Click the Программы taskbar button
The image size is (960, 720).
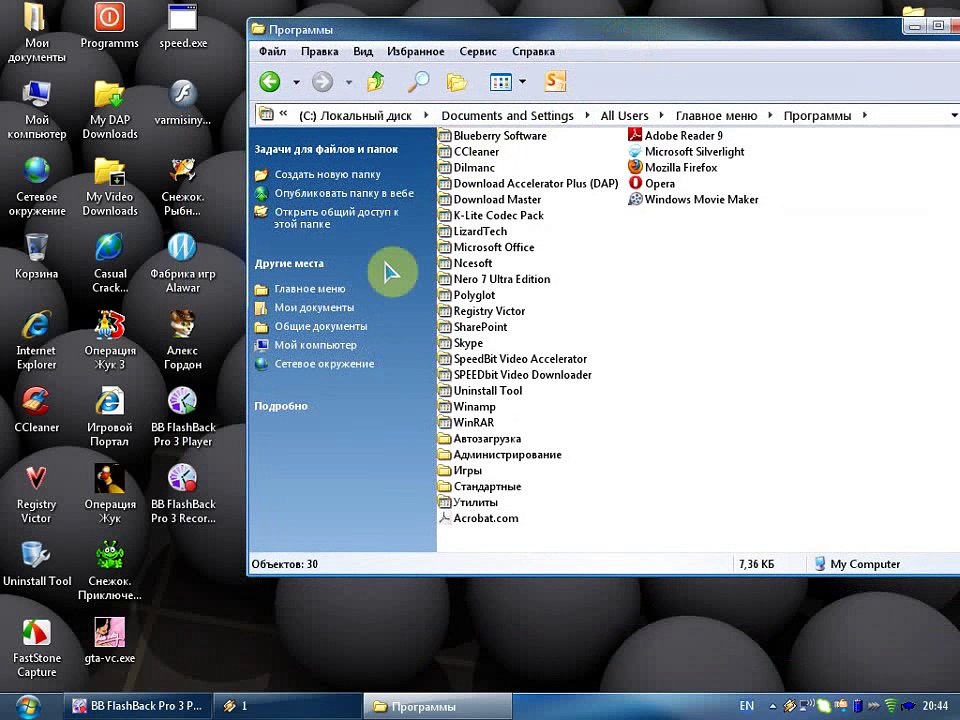pos(438,706)
